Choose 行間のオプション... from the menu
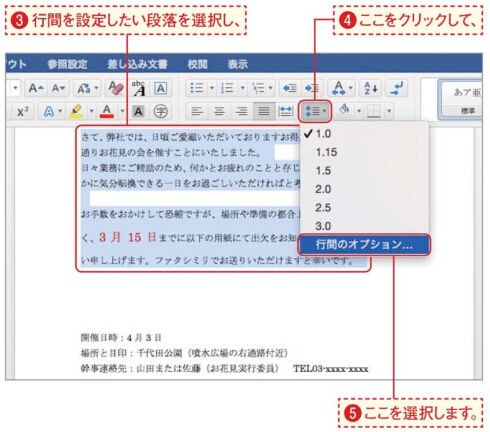This screenshot has height=432, width=490. (364, 245)
